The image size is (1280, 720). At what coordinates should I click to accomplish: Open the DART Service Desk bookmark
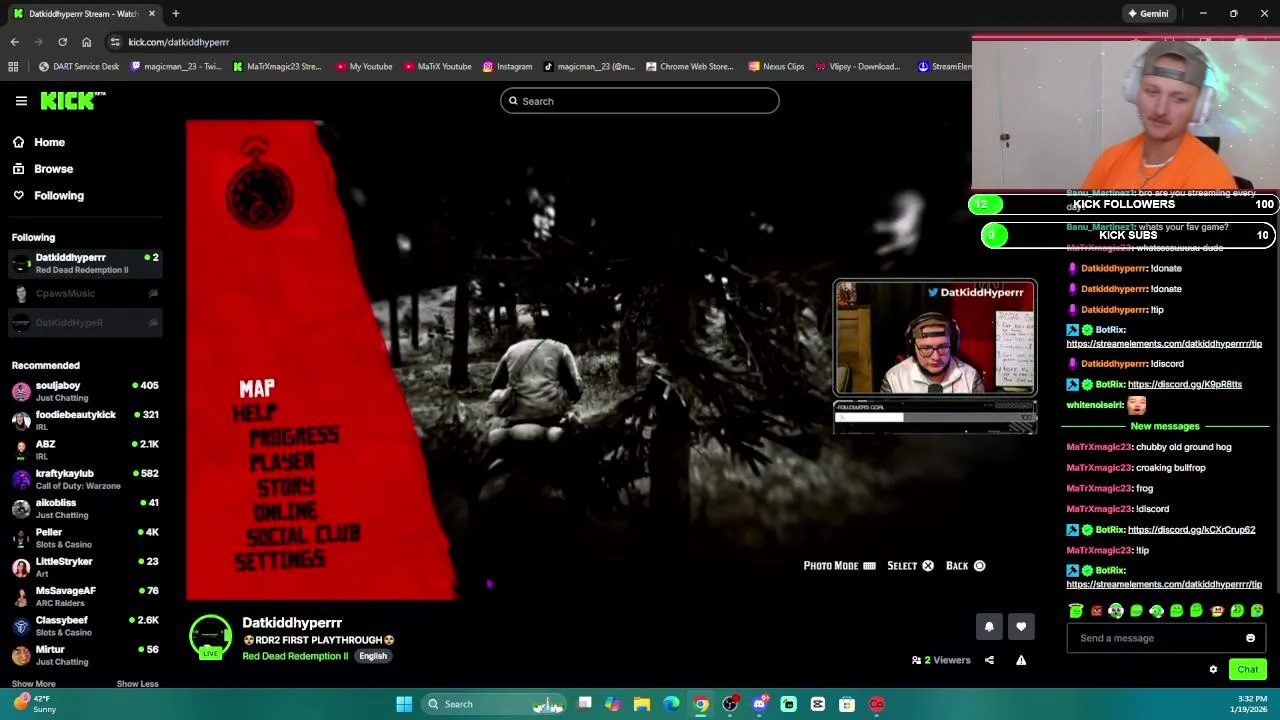pyautogui.click(x=79, y=67)
